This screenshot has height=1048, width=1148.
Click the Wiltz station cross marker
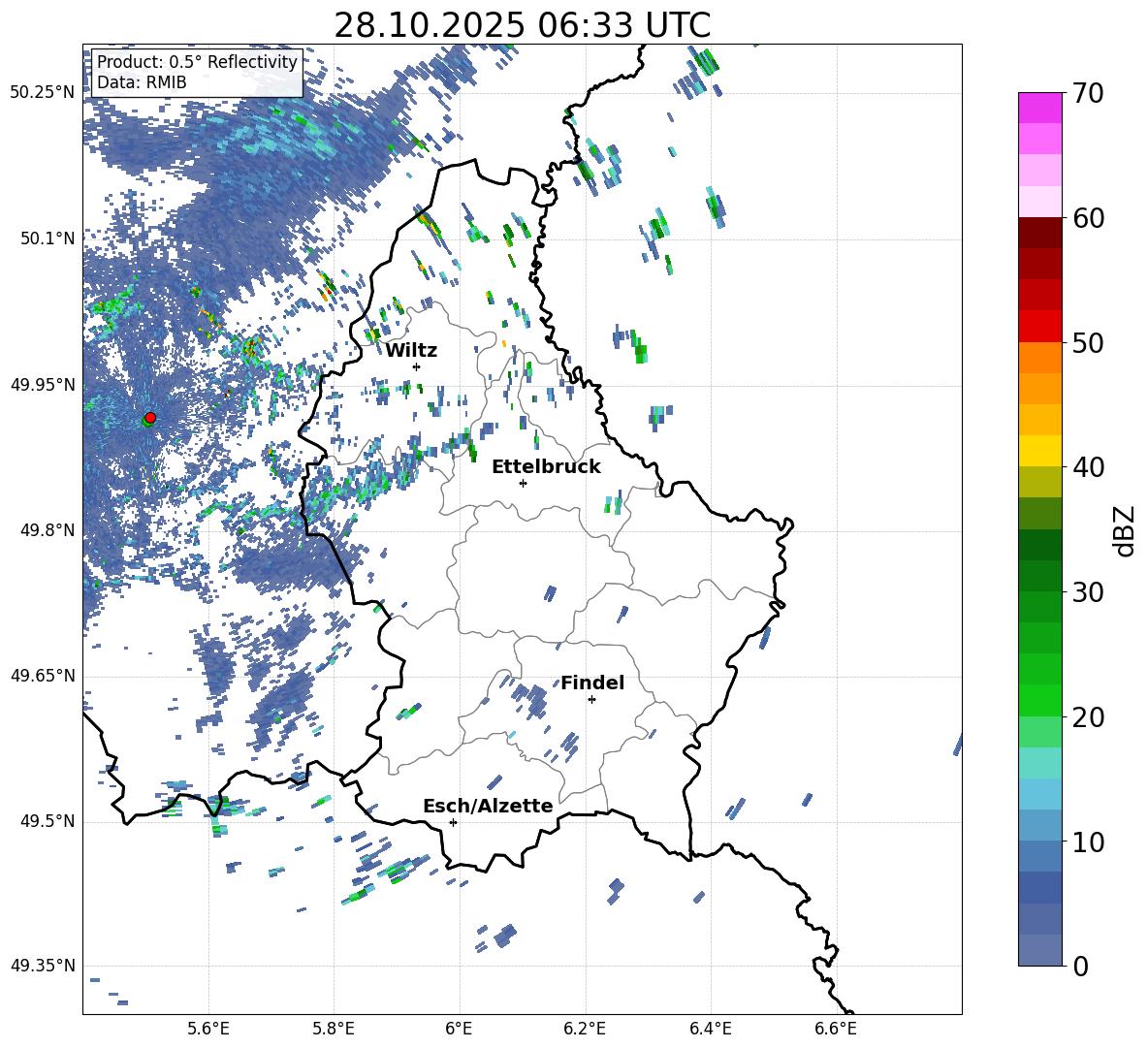[x=417, y=366]
